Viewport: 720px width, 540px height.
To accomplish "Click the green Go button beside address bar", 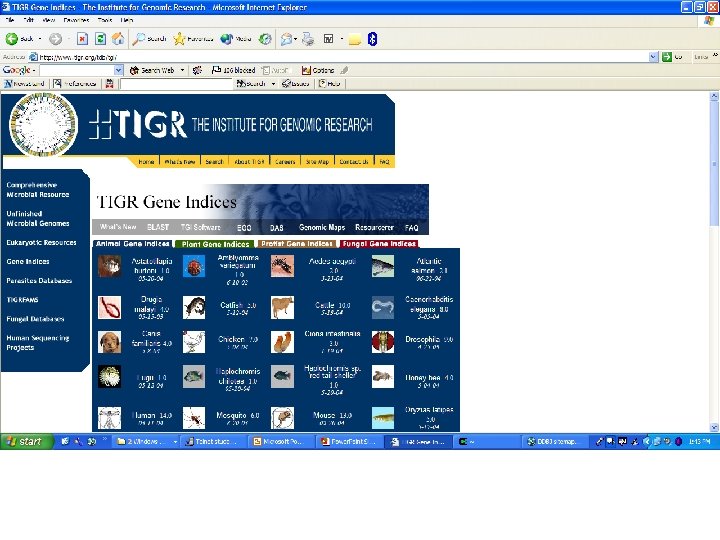I will point(667,57).
